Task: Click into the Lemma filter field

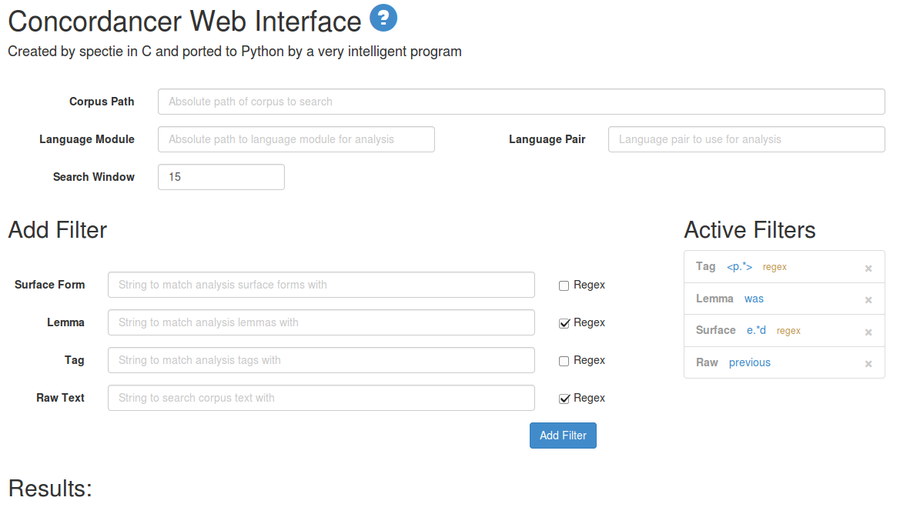Action: 321,323
